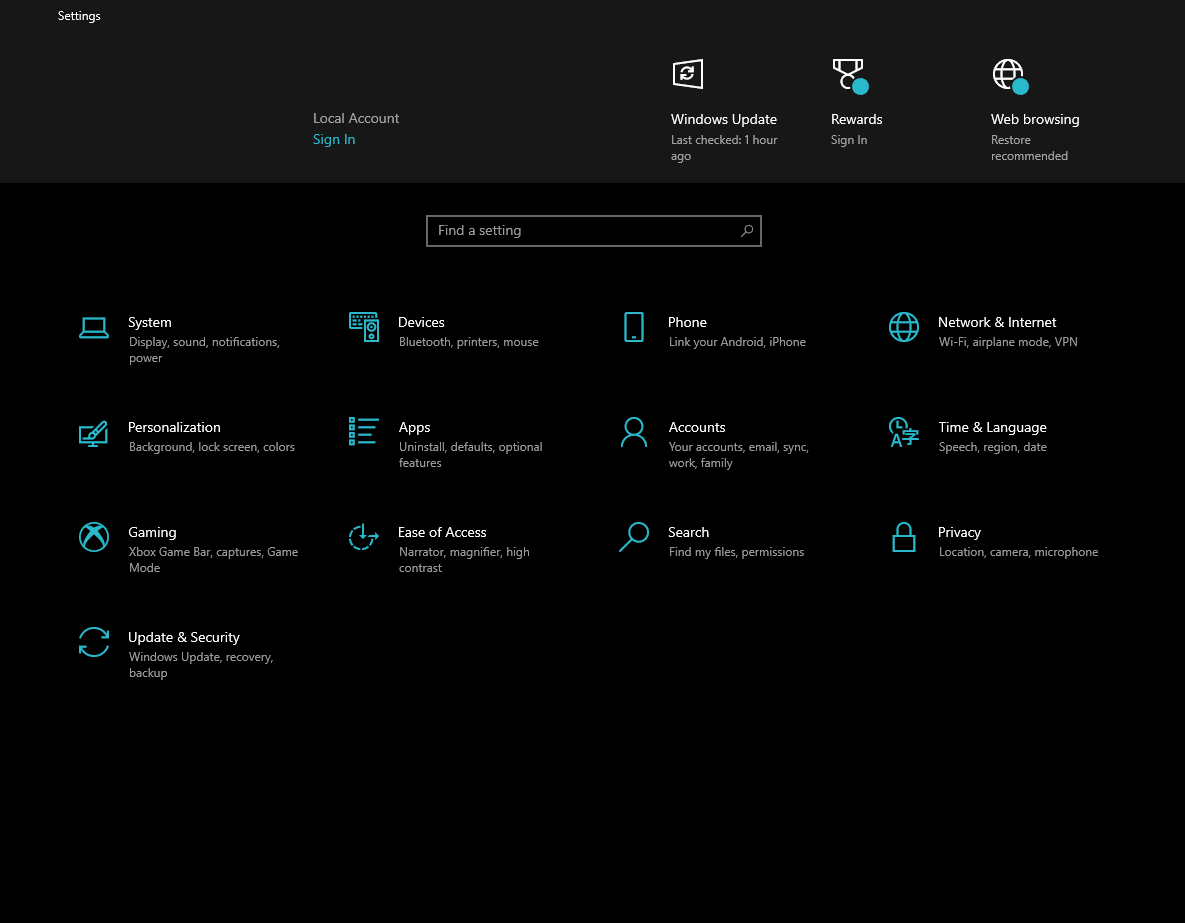1185x923 pixels.
Task: Open Accounts settings title
Action: [x=697, y=427]
